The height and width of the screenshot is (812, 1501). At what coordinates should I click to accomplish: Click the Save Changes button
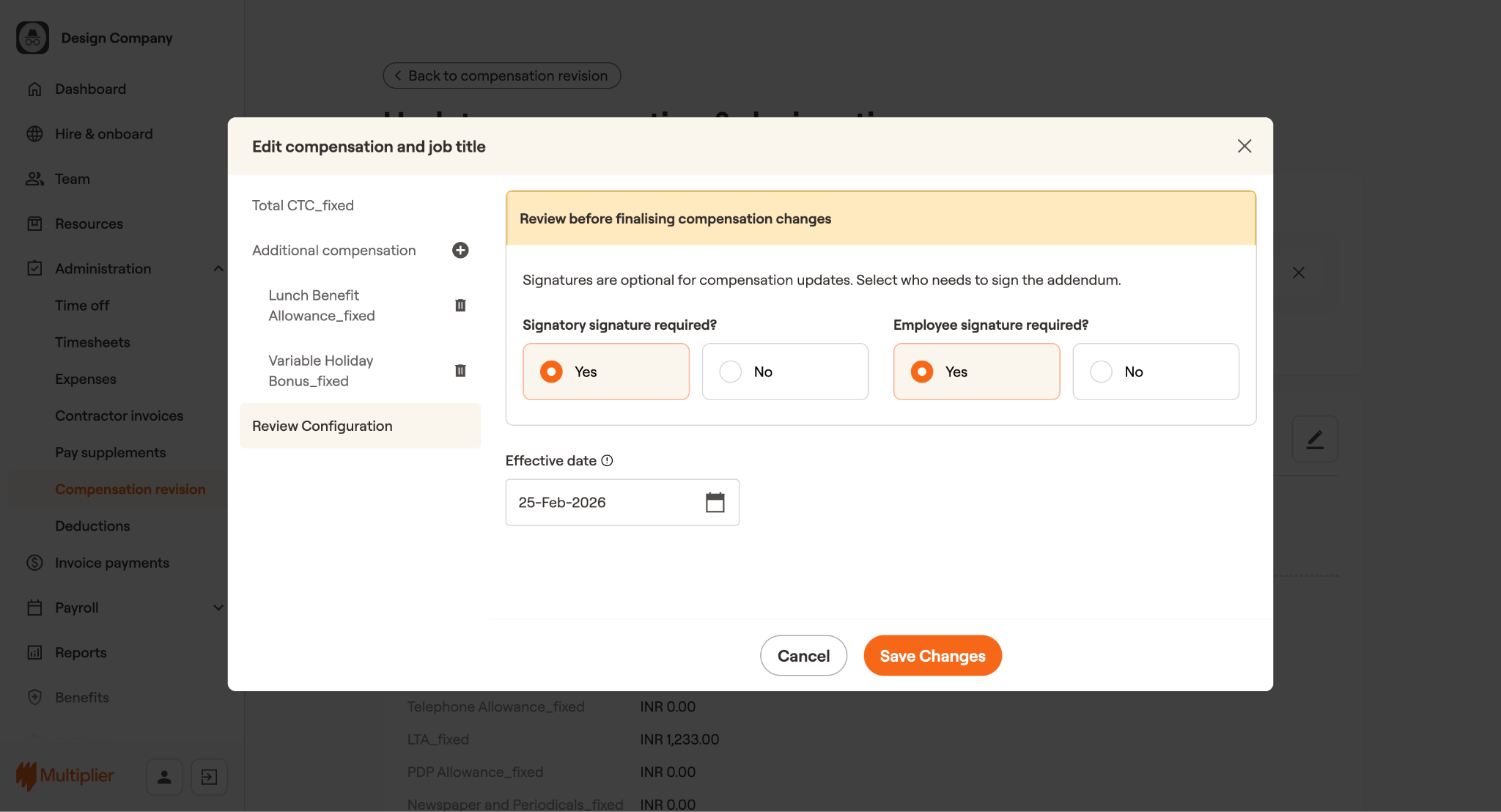click(x=932, y=656)
